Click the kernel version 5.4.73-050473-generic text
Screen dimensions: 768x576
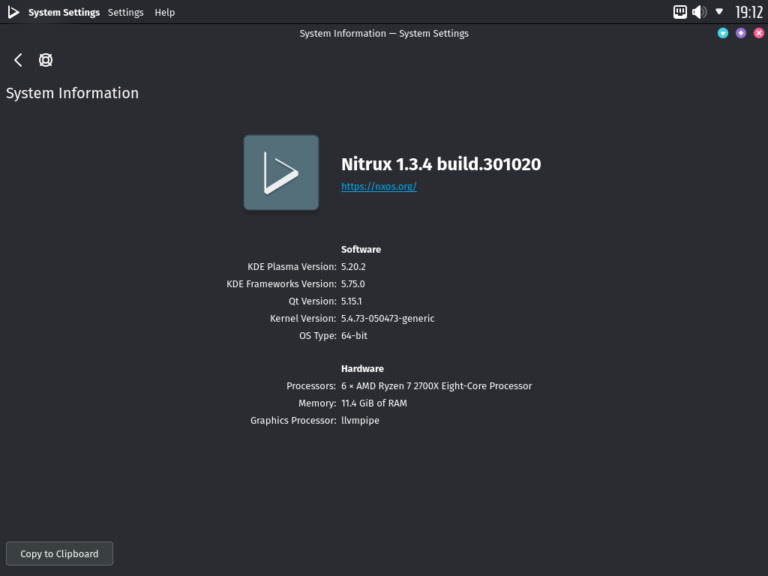[x=388, y=318]
